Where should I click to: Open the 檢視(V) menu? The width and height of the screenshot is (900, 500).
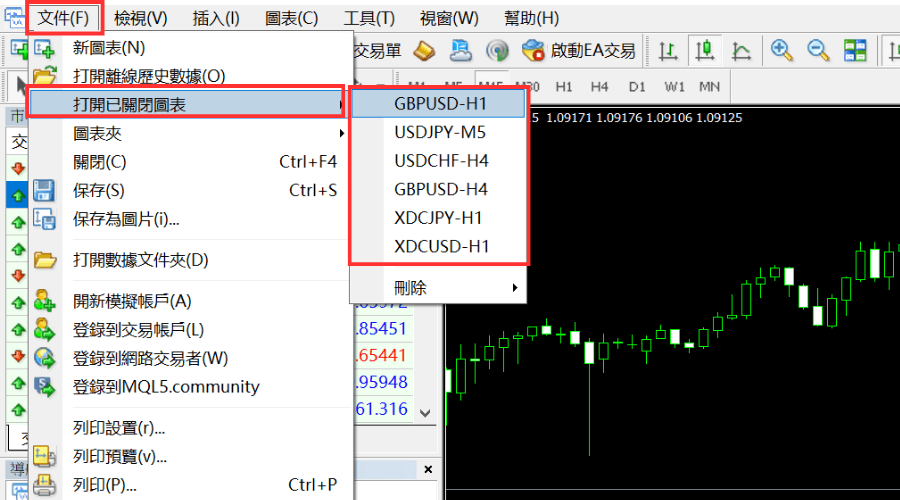pyautogui.click(x=140, y=18)
